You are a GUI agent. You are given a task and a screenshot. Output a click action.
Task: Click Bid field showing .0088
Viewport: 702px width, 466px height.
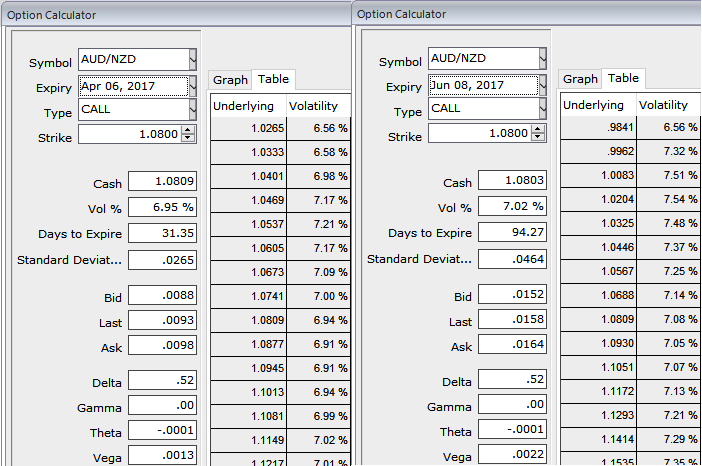[163, 295]
